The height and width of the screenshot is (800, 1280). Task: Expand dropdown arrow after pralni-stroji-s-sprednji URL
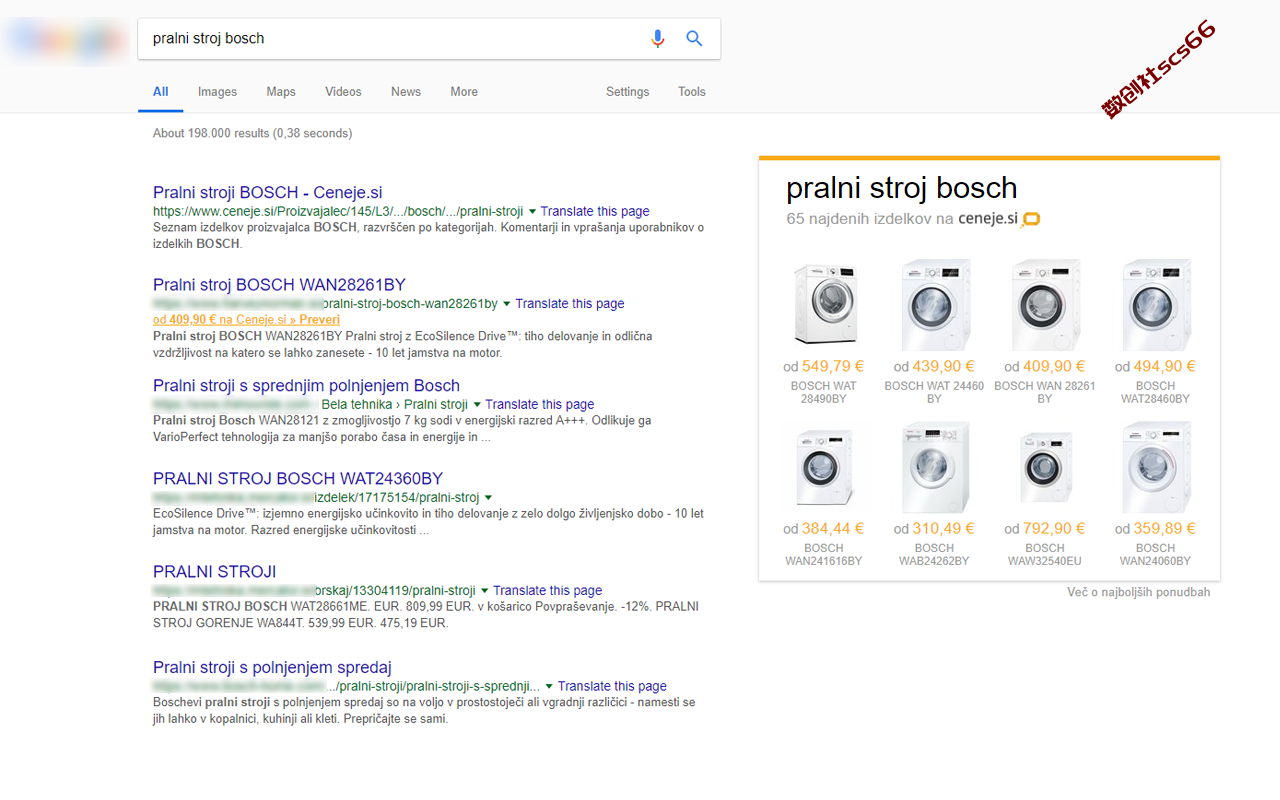[x=549, y=687]
